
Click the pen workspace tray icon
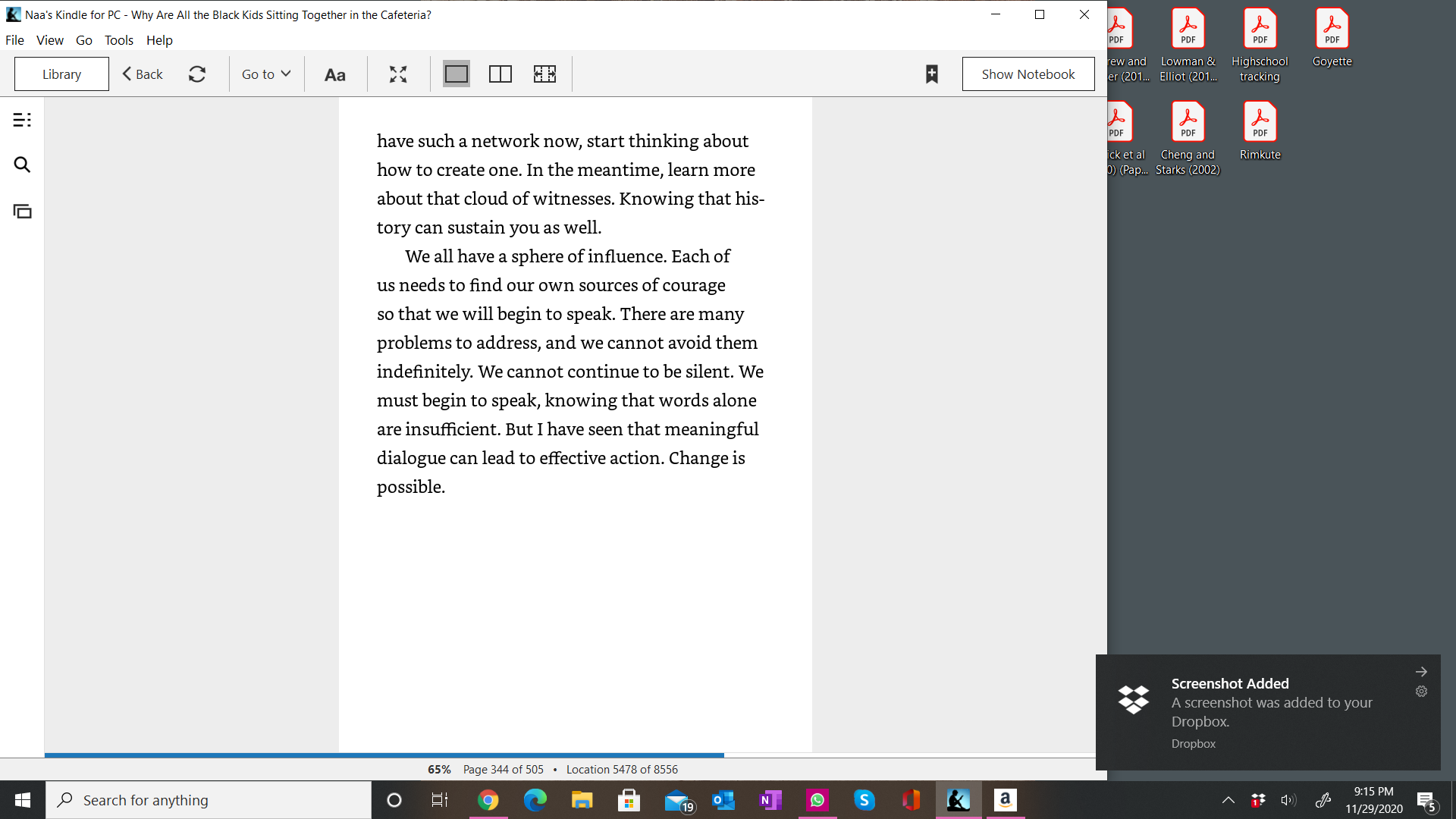point(1323,800)
